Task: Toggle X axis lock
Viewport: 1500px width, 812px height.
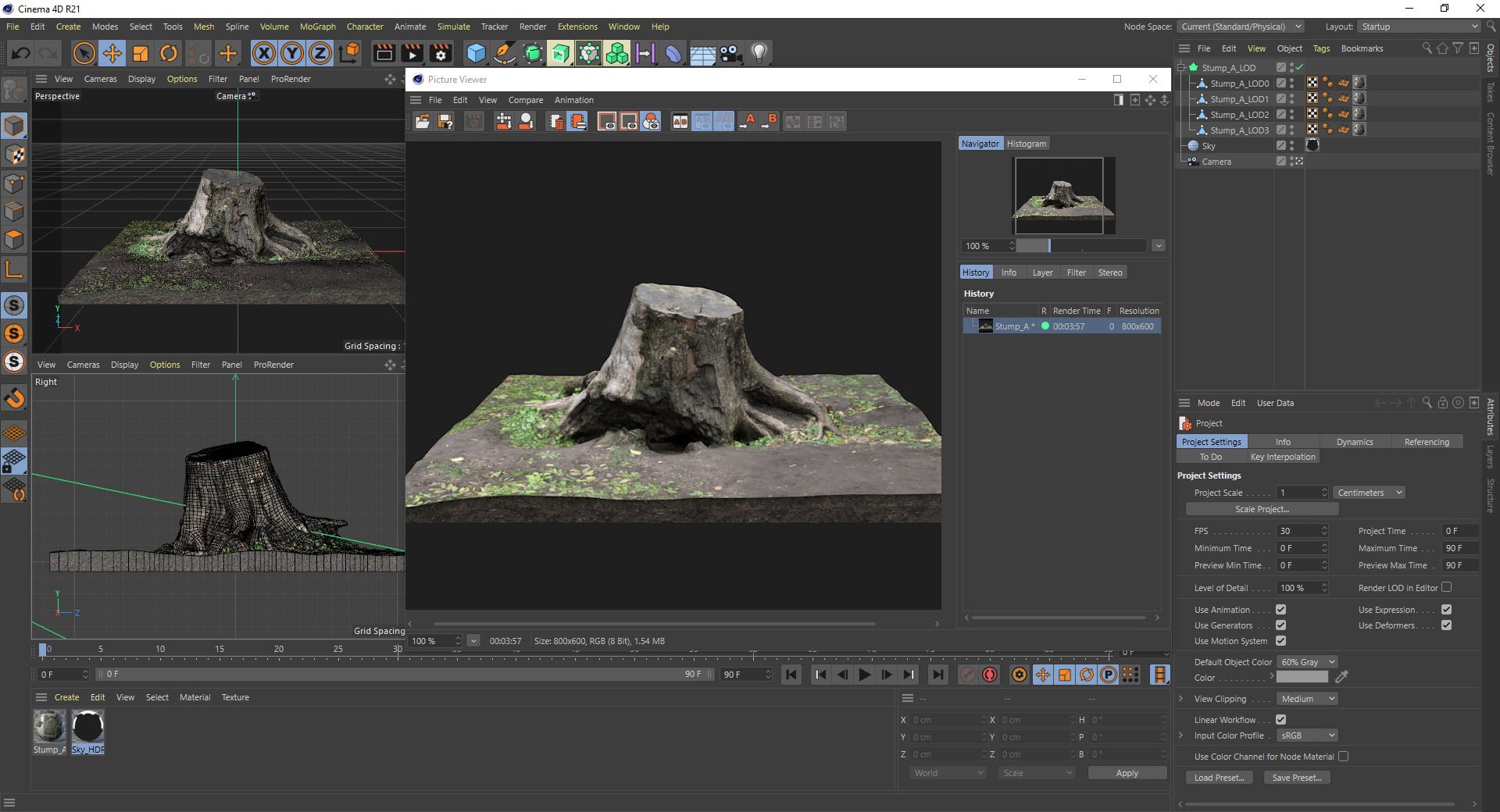Action: click(264, 53)
